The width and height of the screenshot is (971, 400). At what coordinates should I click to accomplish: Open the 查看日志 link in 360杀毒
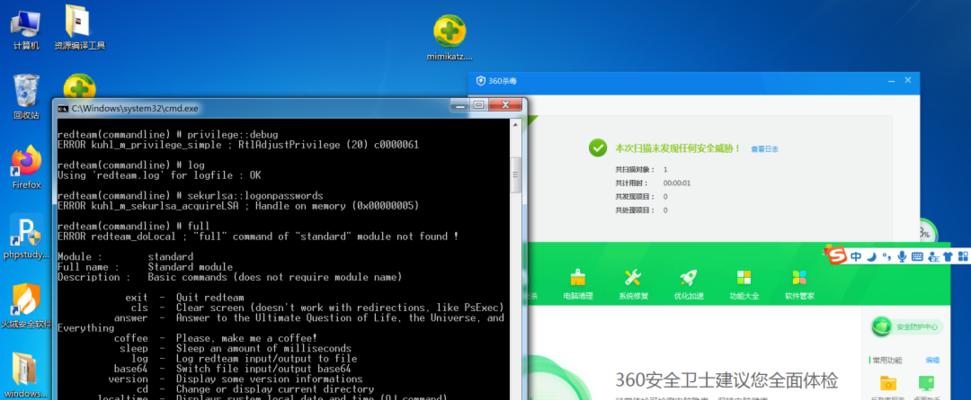[x=764, y=149]
